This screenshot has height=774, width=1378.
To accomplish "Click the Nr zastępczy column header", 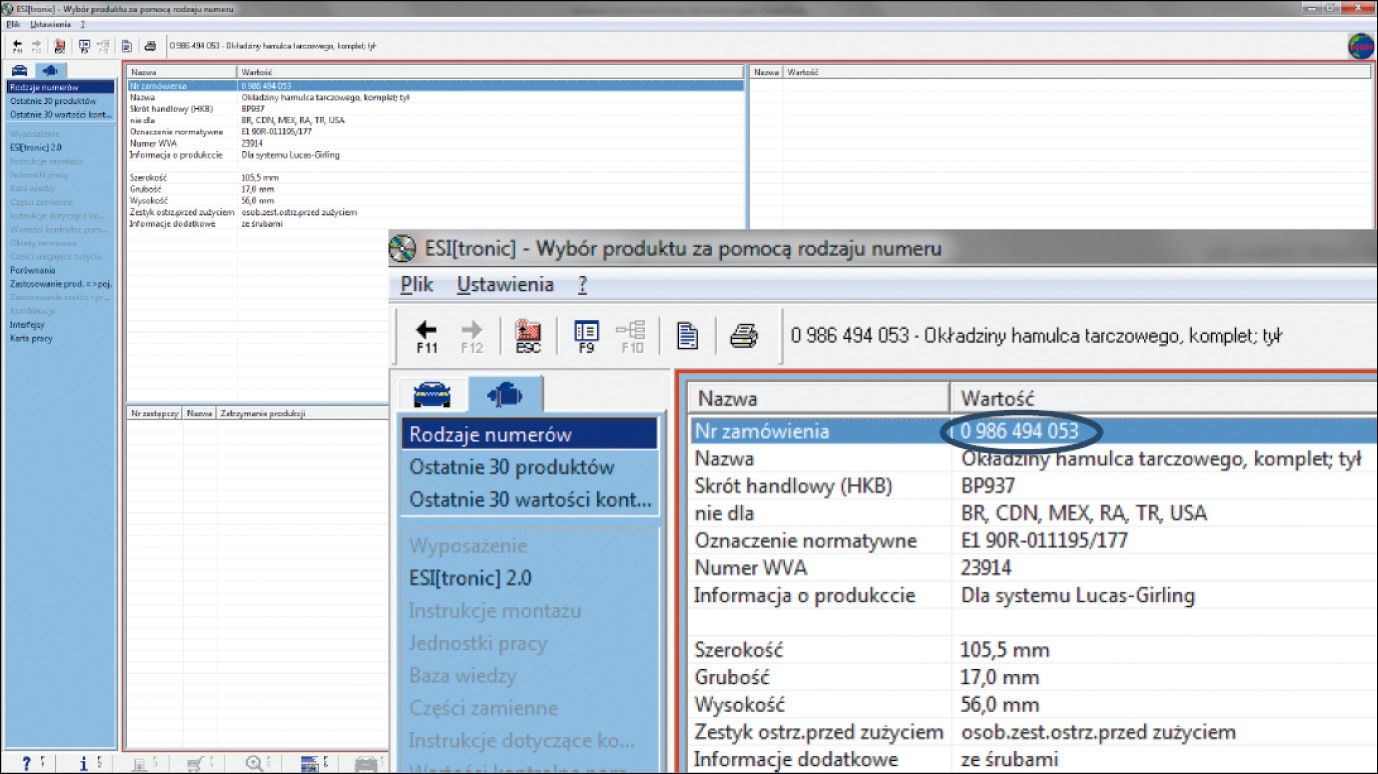I will click(x=154, y=413).
